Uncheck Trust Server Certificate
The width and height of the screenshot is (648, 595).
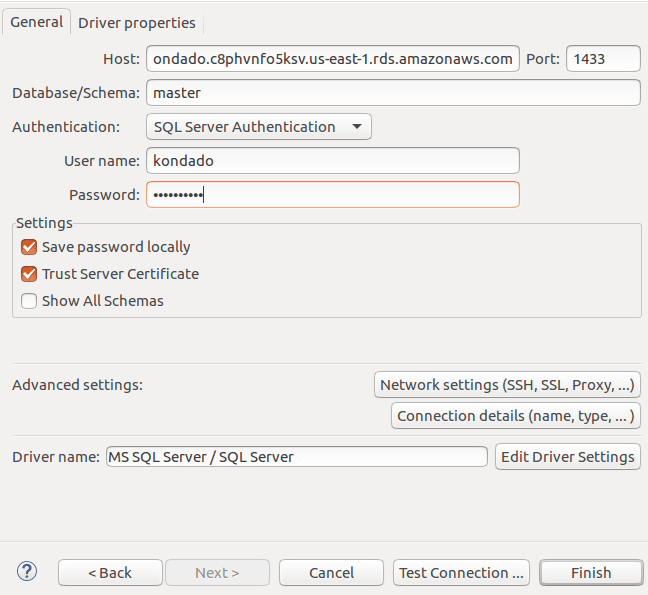point(29,274)
